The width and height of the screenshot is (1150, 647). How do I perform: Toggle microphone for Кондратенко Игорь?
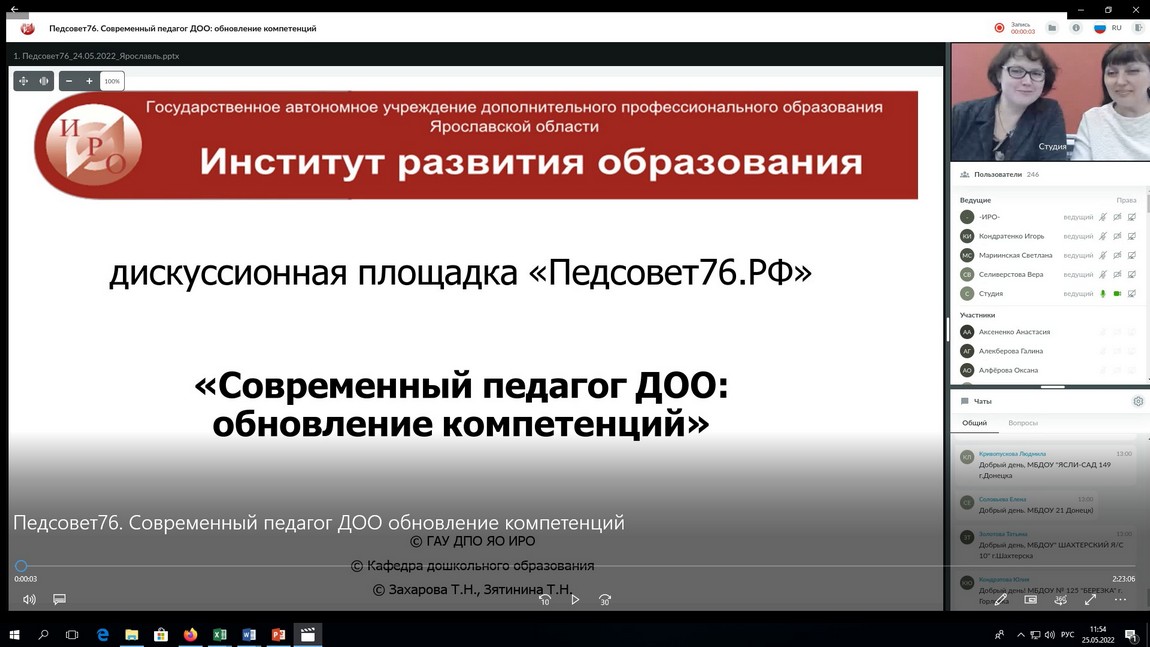1102,236
